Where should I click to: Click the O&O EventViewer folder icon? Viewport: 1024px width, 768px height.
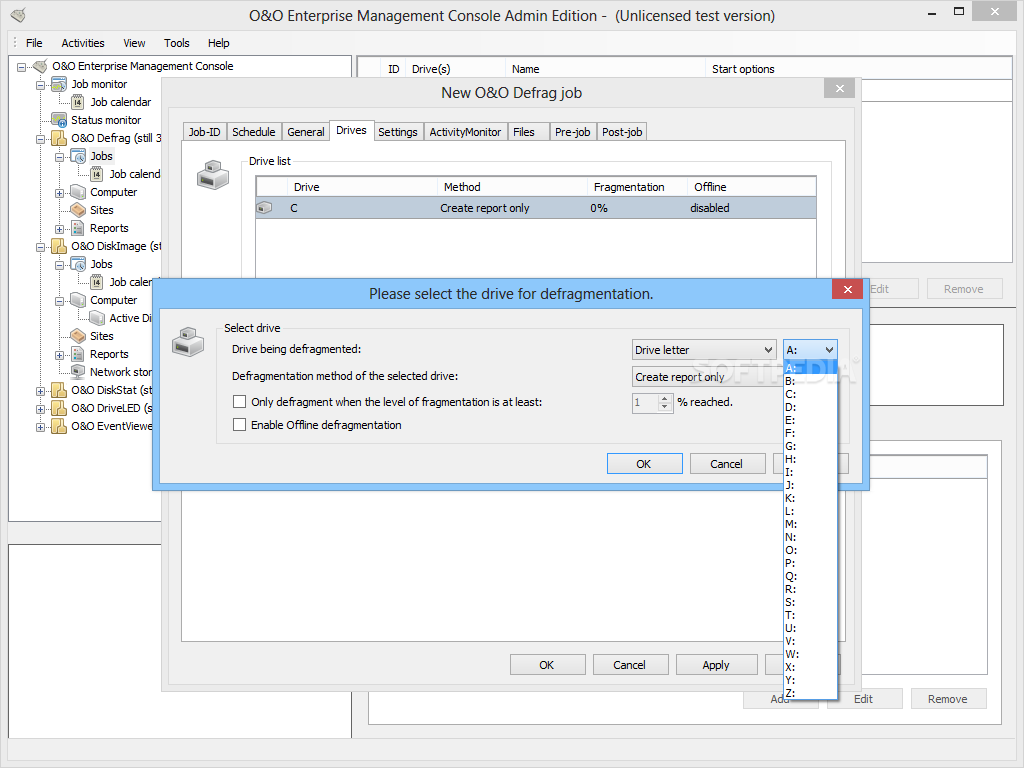click(59, 426)
